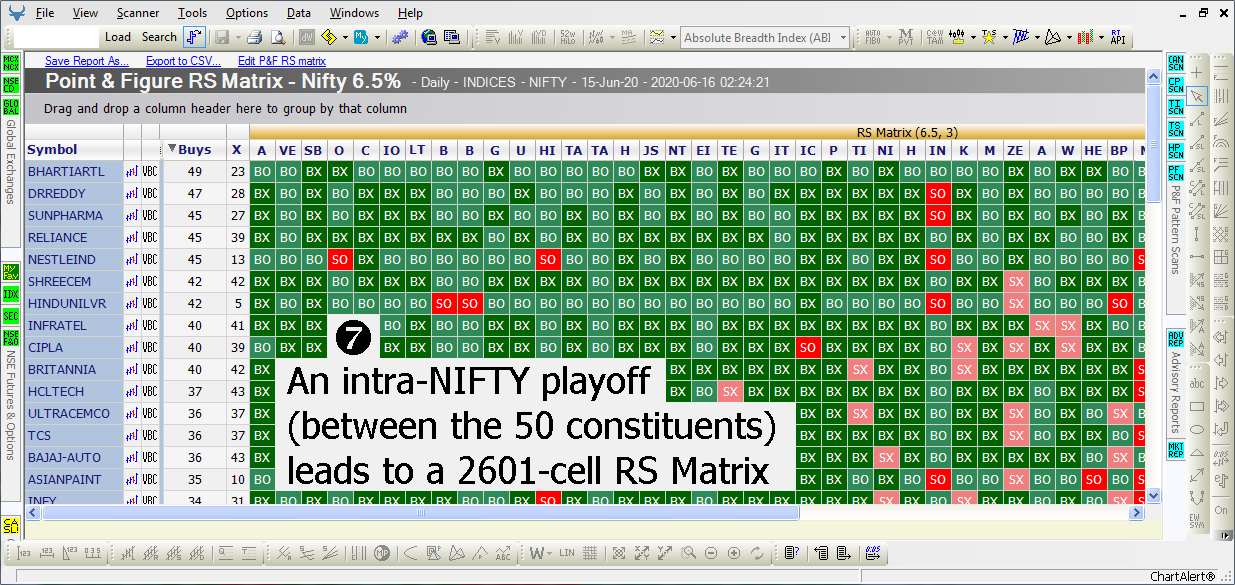Click the horizontal scrollbar thumb below the matrix
This screenshot has width=1235, height=585.
421,513
